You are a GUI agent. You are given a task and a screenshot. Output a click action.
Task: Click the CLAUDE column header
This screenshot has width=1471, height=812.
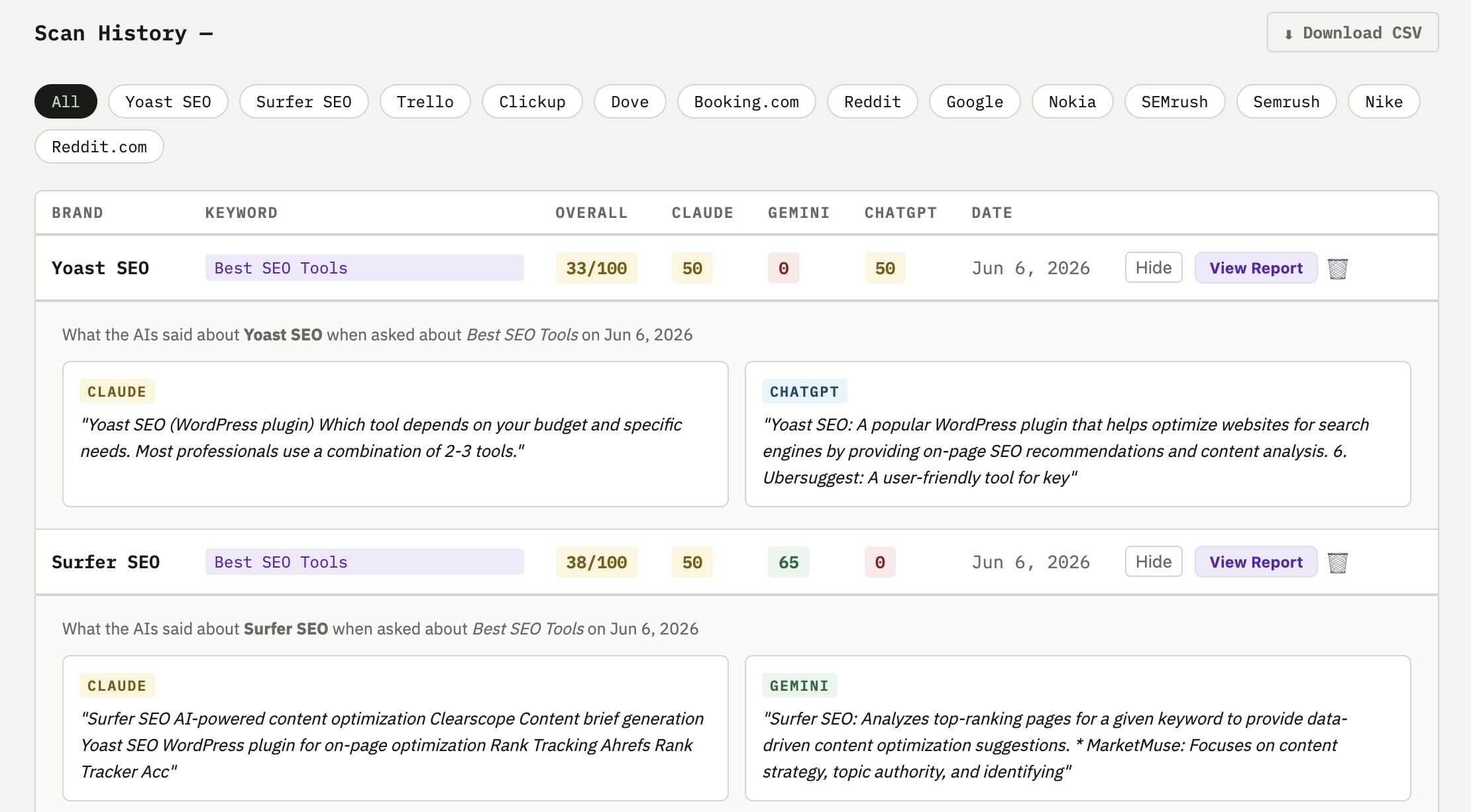click(702, 213)
